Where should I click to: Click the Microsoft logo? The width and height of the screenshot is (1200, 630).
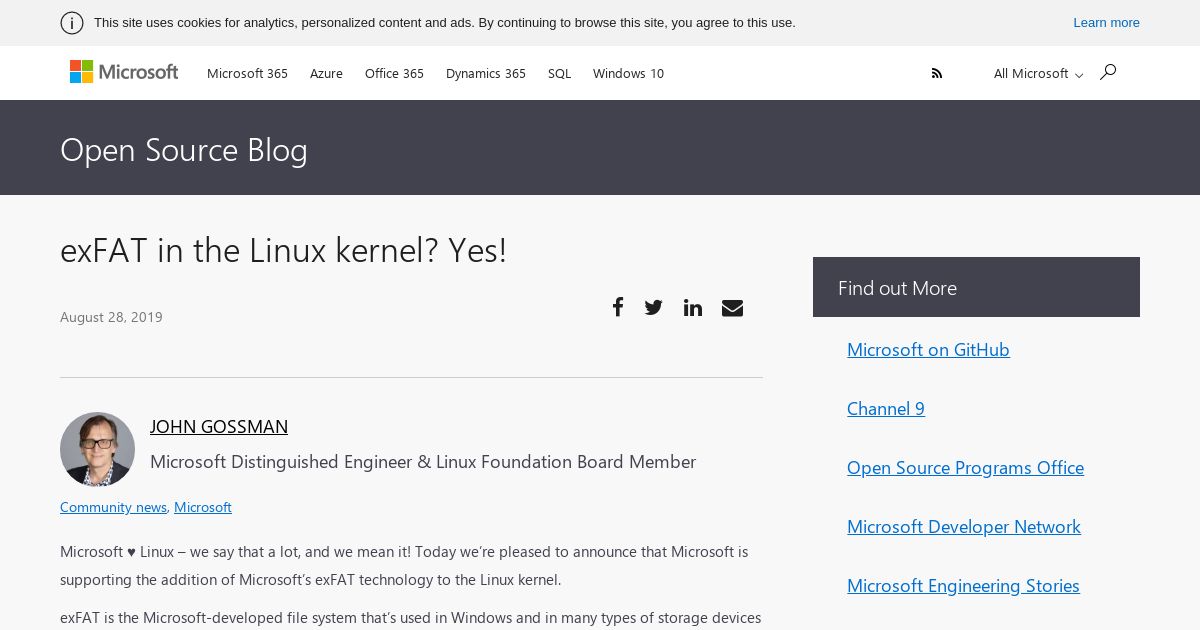point(124,72)
